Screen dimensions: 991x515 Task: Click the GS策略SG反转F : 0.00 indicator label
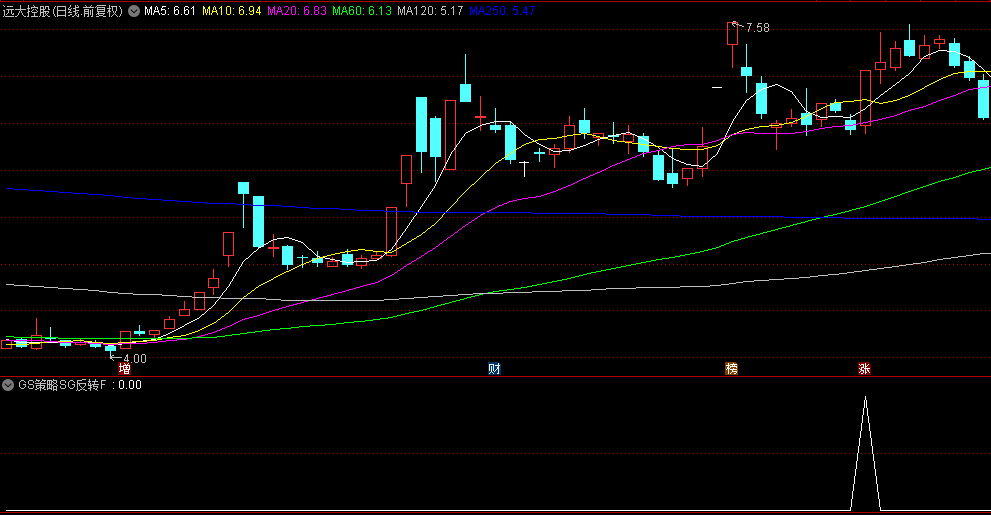coord(80,385)
